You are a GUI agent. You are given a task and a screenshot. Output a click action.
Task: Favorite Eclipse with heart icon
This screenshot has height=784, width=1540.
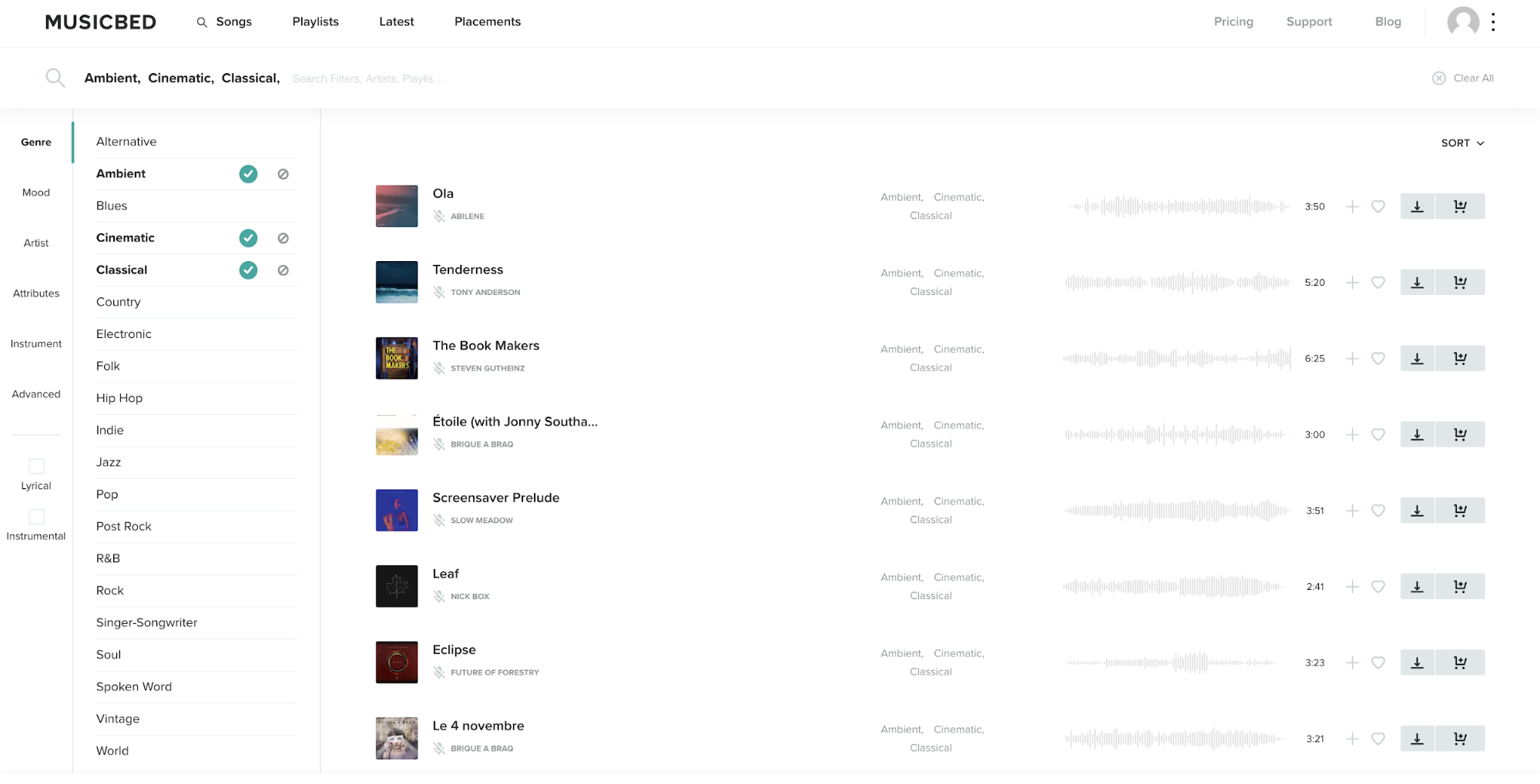tap(1378, 663)
